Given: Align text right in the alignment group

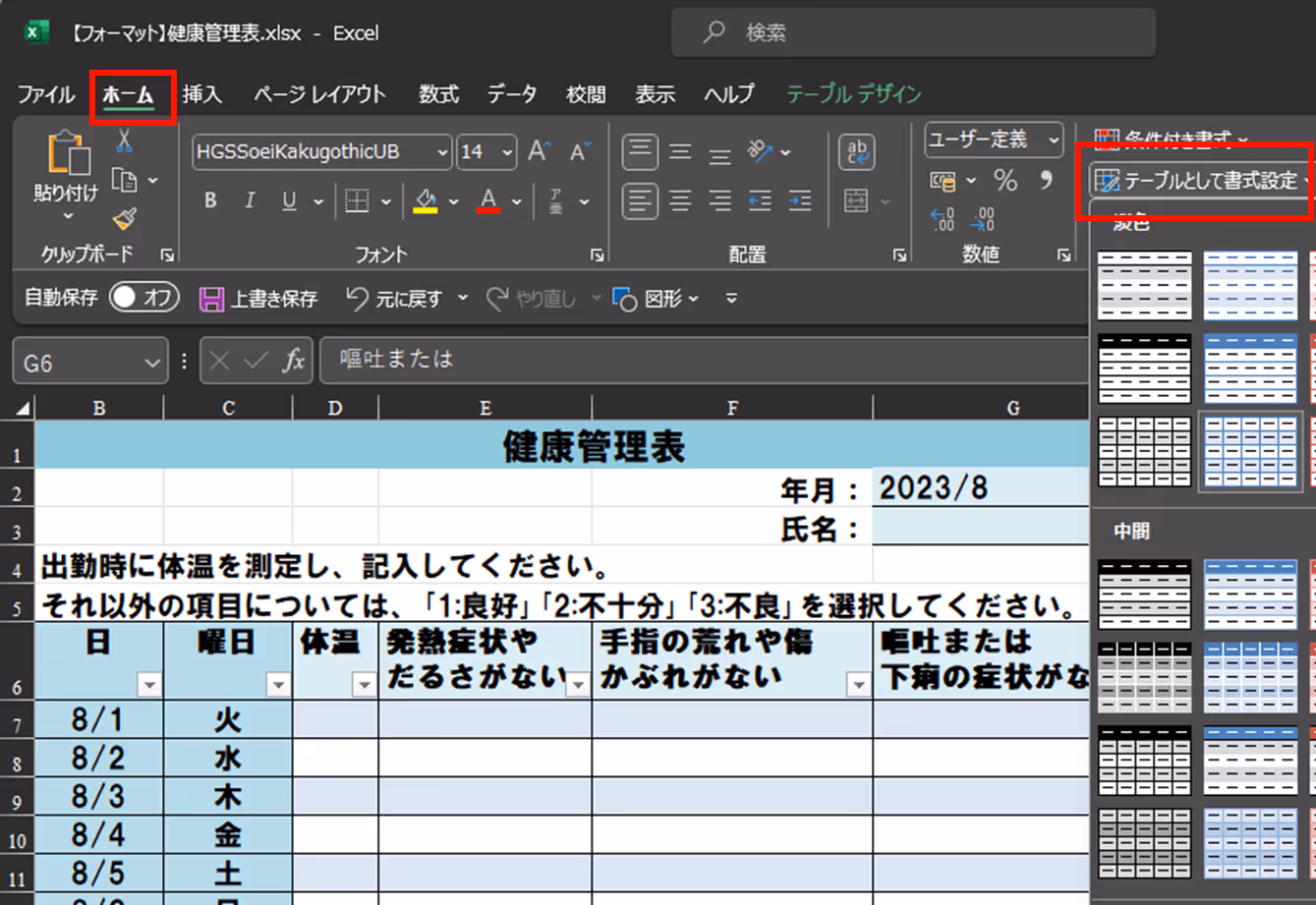Looking at the screenshot, I should [720, 201].
